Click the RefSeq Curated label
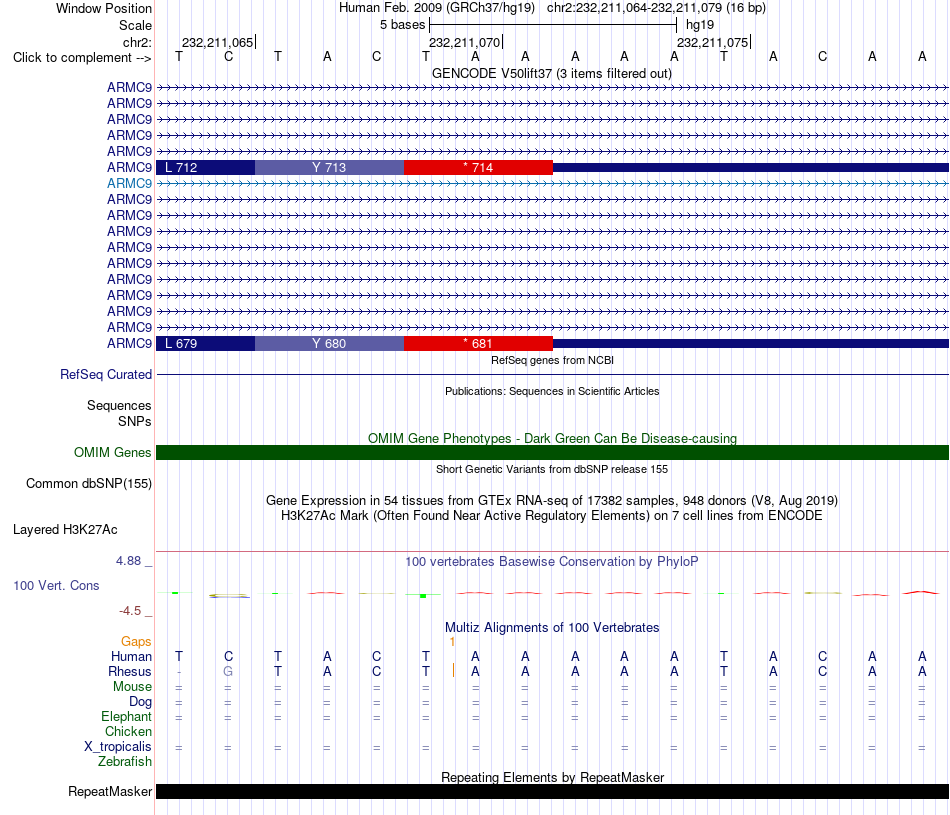 tap(105, 374)
